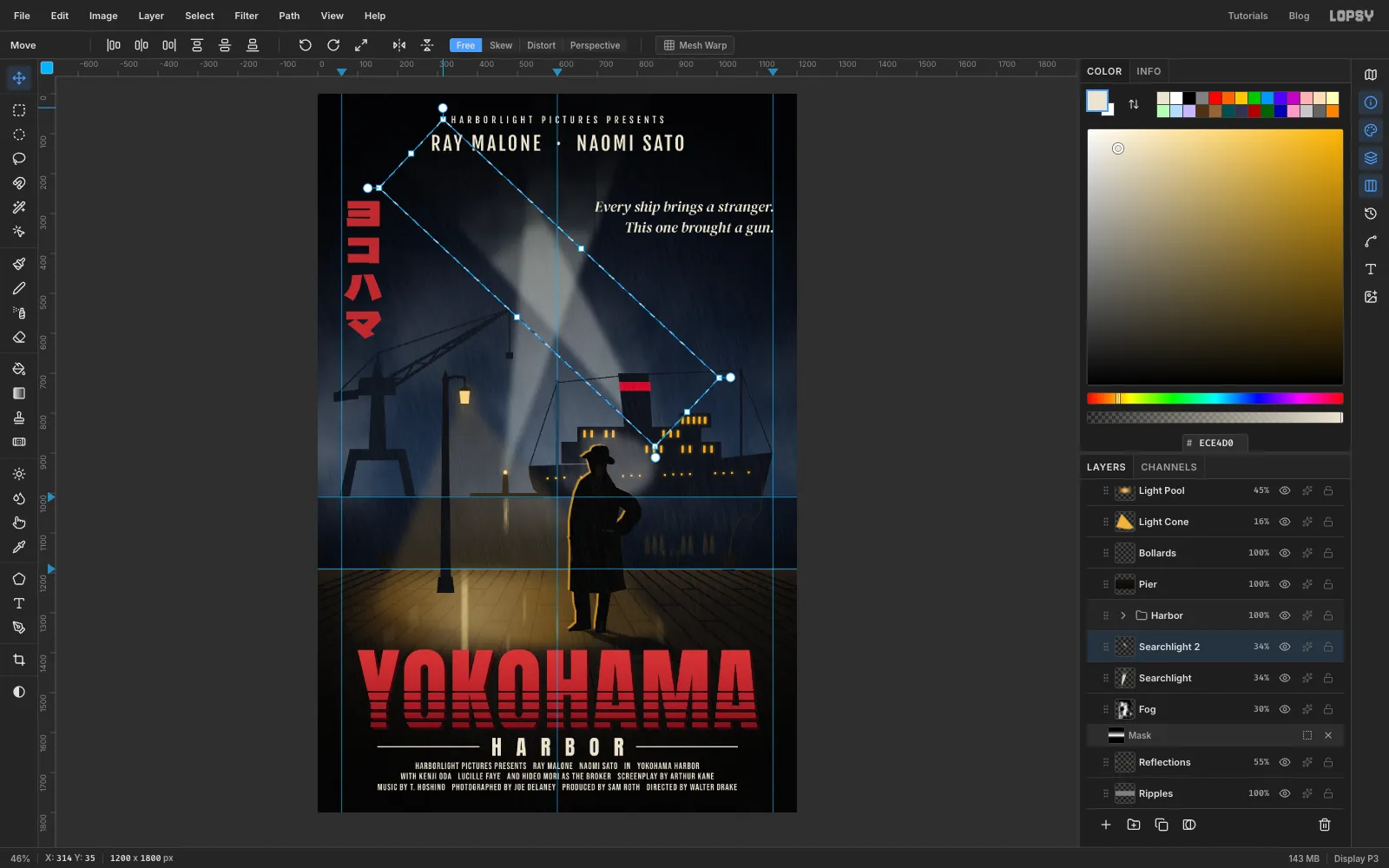This screenshot has height=868, width=1389.
Task: Open the Tutorials link
Action: pos(1247,16)
